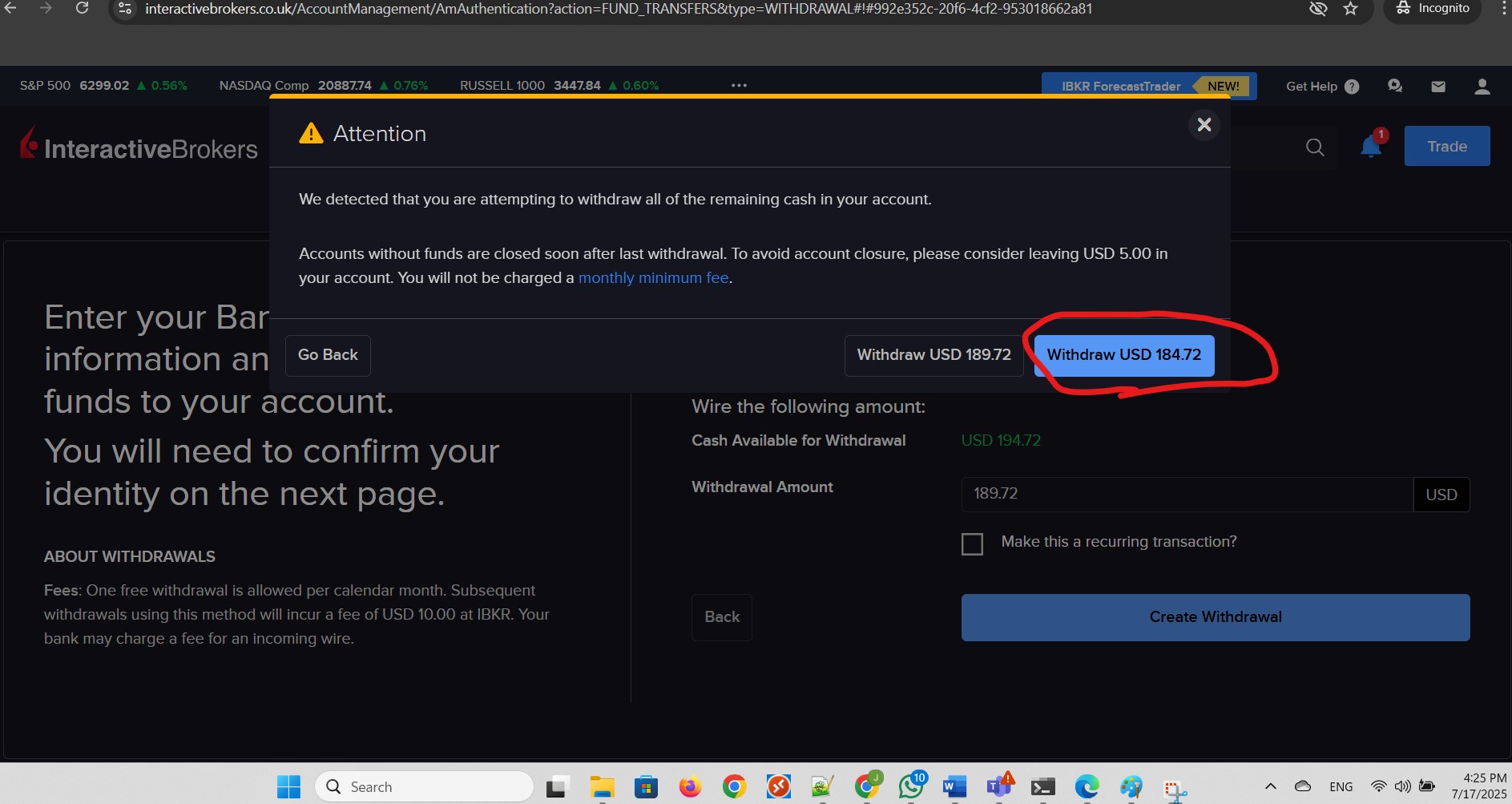Viewport: 1512px width, 804px height.
Task: Open Paint from taskbar
Action: point(1131,787)
